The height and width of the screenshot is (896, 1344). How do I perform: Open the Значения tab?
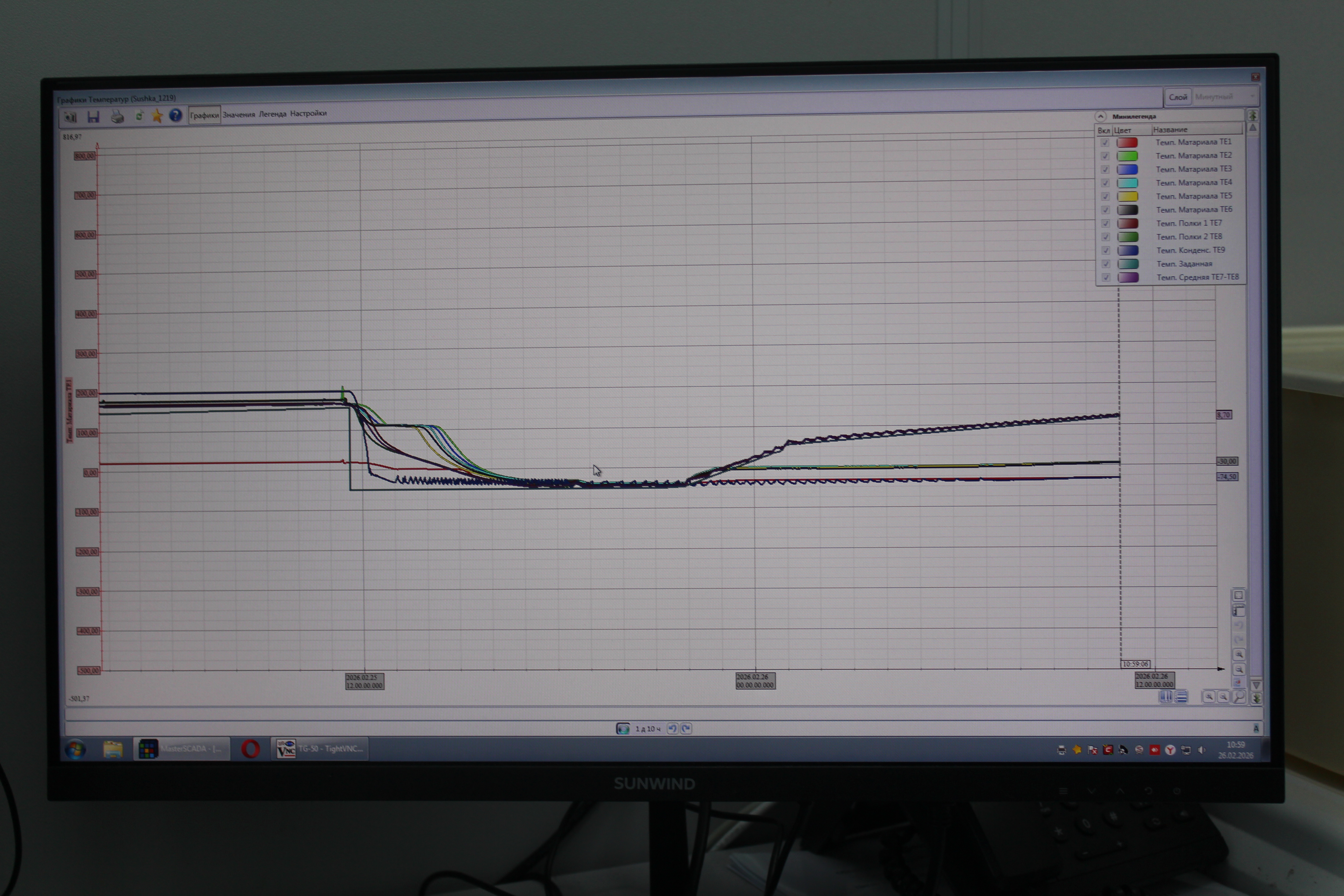[239, 114]
